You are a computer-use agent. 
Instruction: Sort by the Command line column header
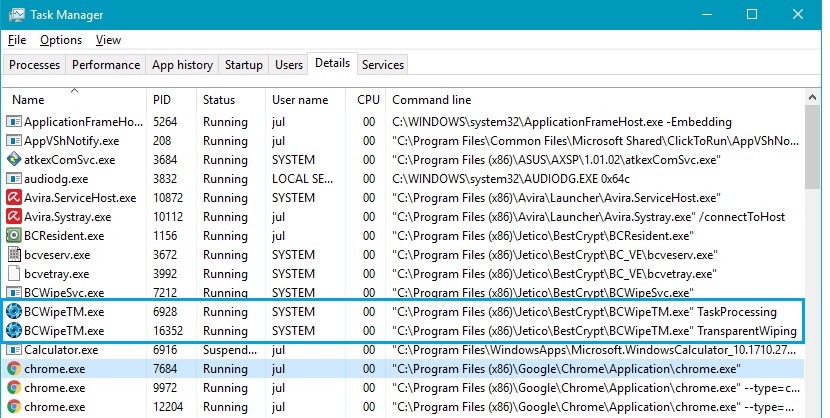pos(595,99)
